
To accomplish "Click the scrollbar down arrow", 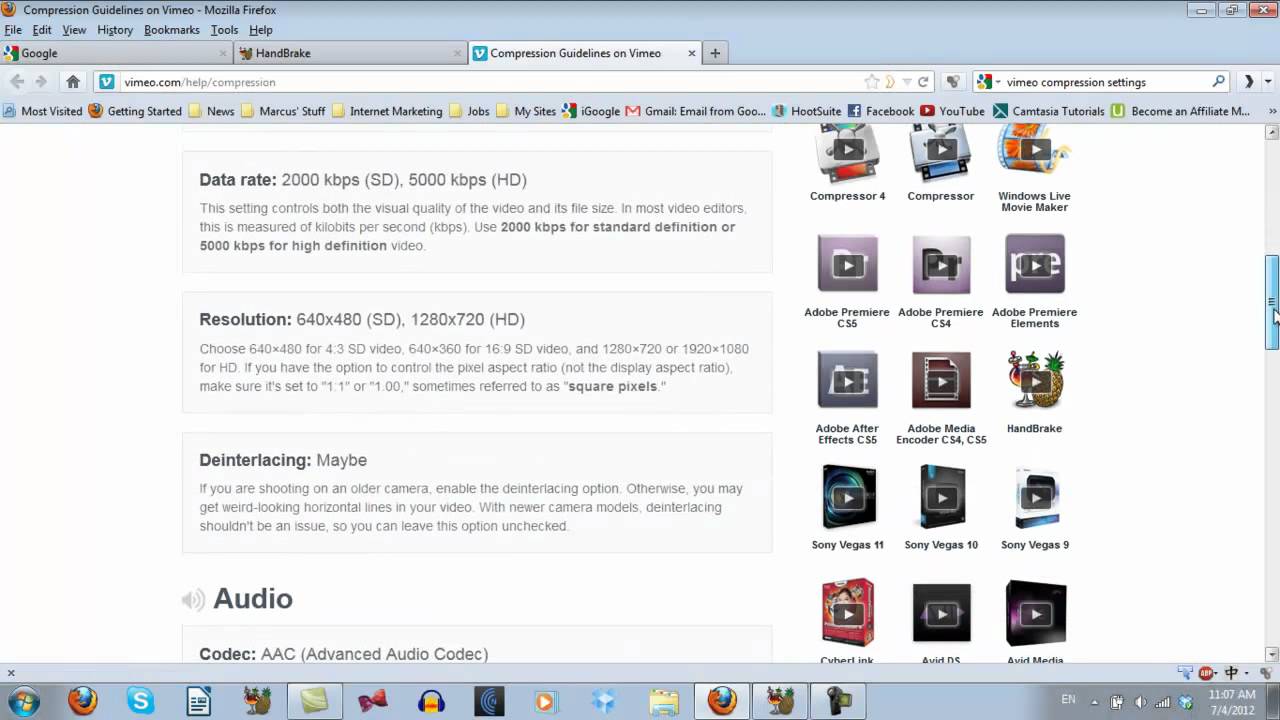I will click(x=1272, y=653).
